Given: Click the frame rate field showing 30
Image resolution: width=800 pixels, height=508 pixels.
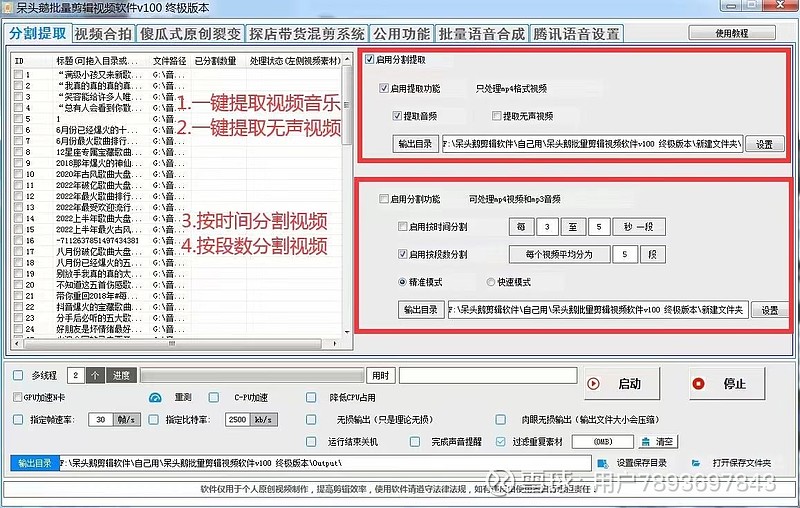Looking at the screenshot, I should [x=101, y=419].
